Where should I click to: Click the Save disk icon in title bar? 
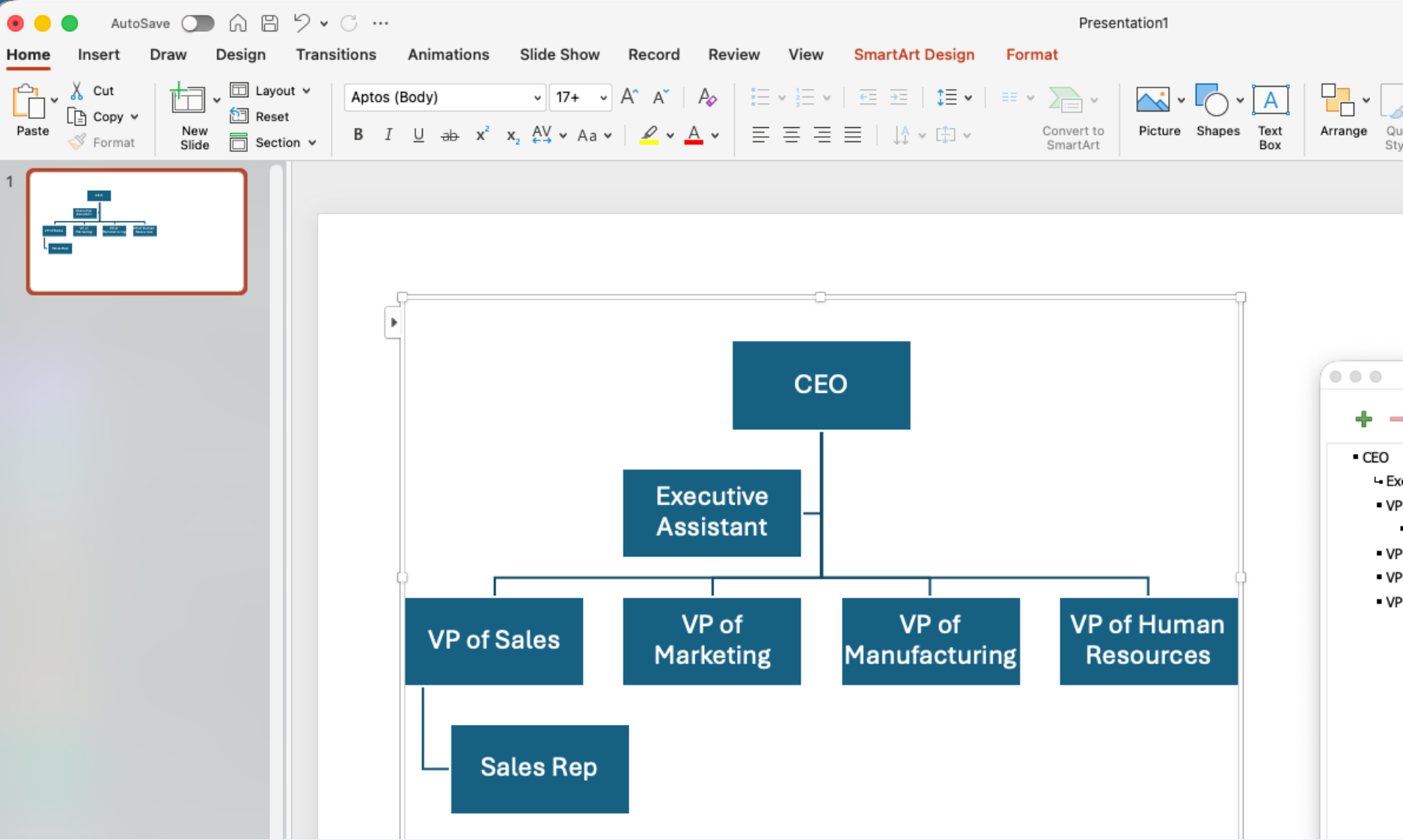point(269,23)
